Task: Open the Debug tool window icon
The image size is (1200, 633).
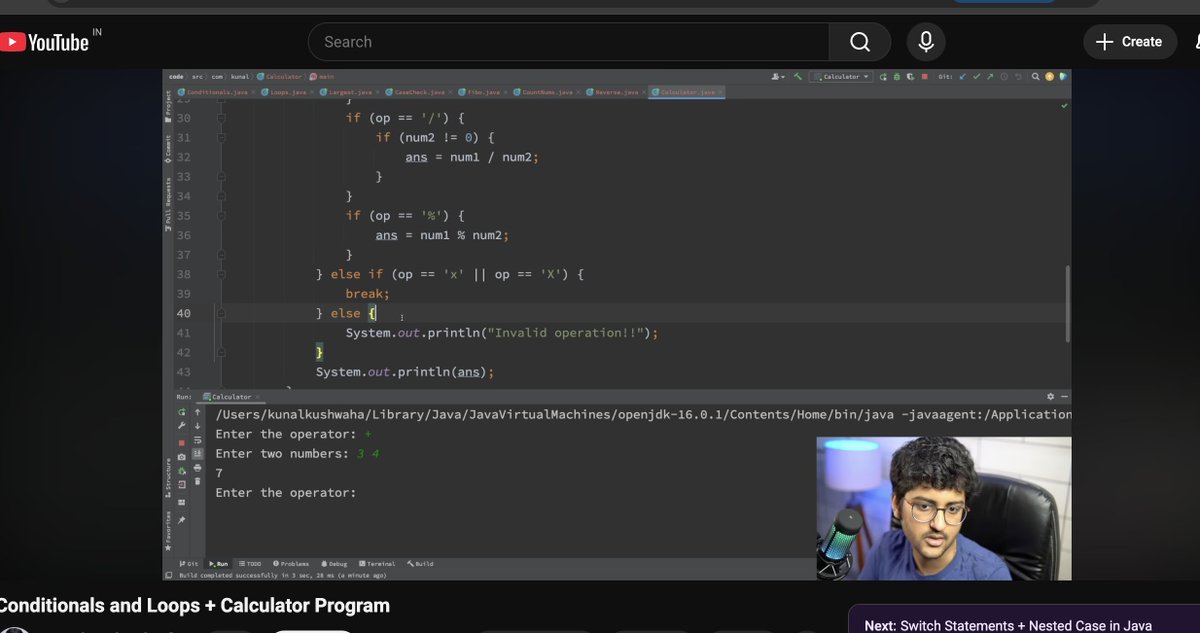Action: coord(333,563)
